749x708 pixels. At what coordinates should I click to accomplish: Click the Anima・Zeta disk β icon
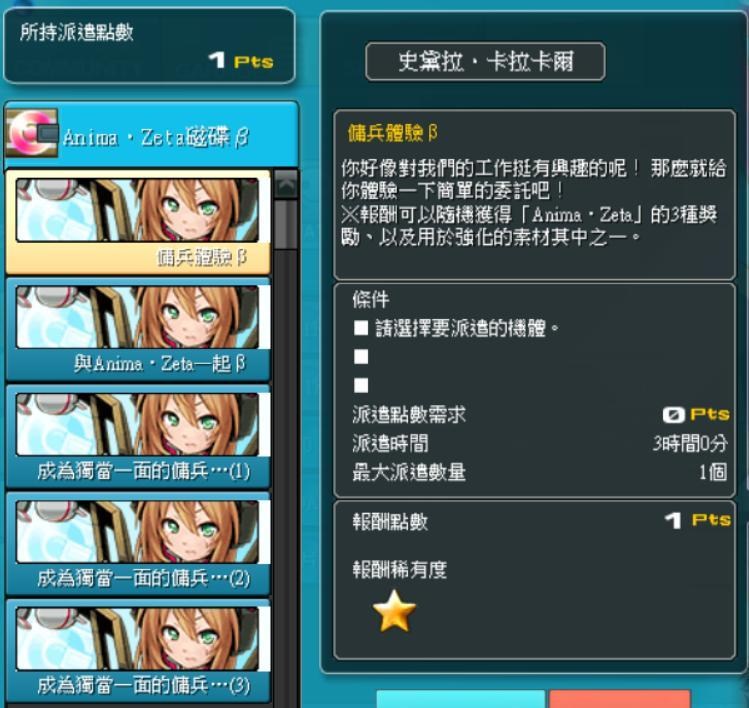(32, 133)
